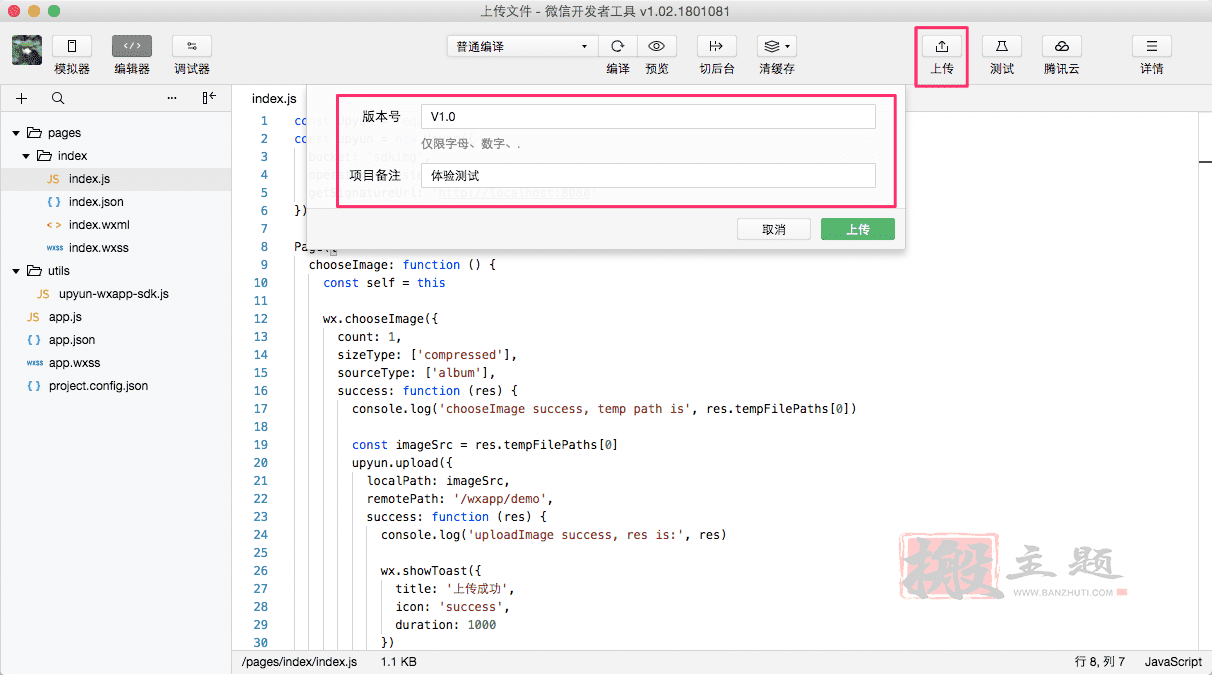1212x675 pixels.
Task: Click the JavaScript language status label
Action: tap(1173, 662)
